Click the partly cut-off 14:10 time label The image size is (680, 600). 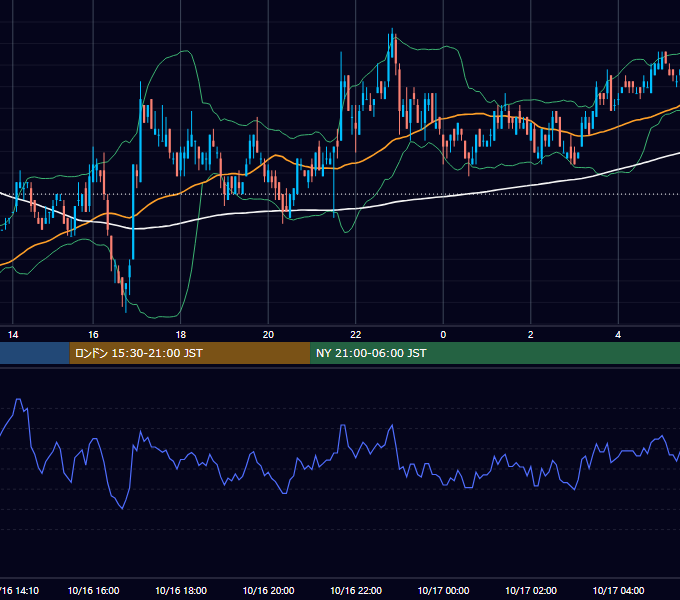[19, 590]
